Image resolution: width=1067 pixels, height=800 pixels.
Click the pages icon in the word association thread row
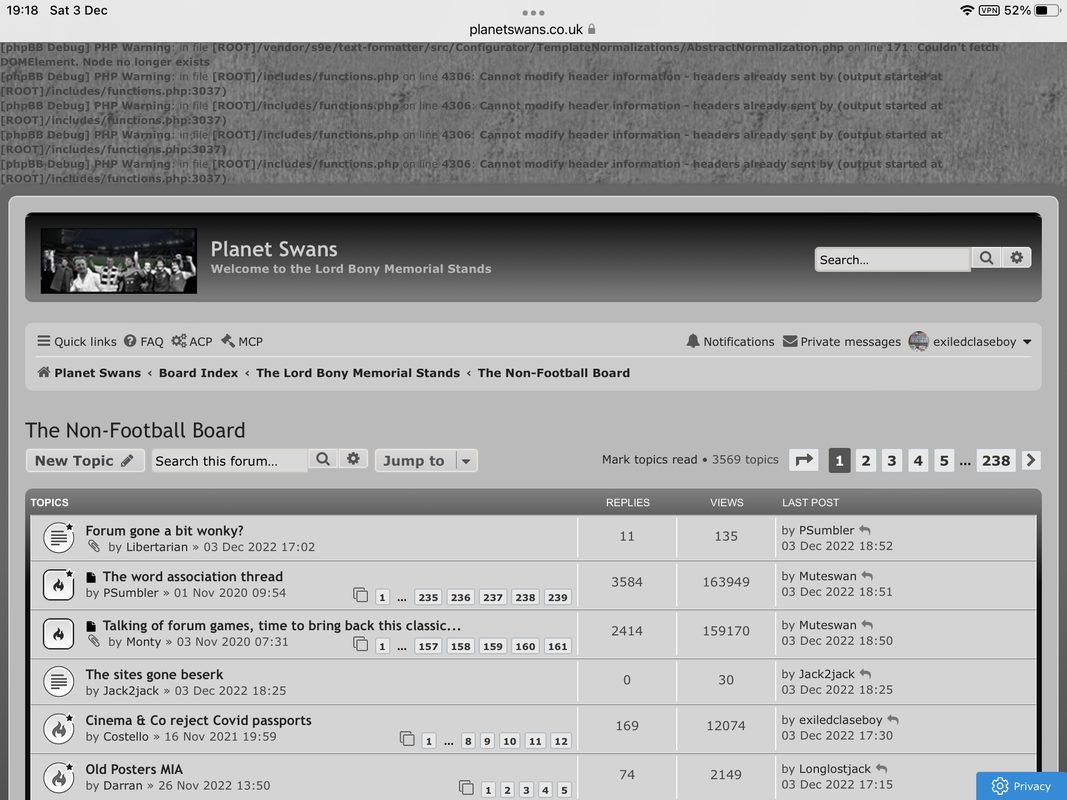361,595
